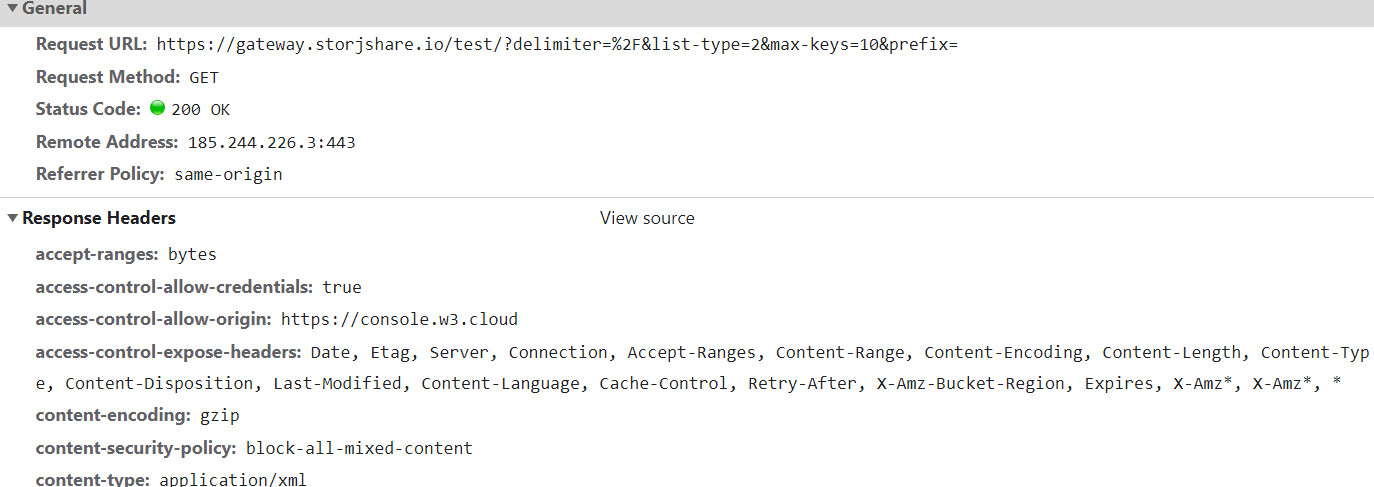Image resolution: width=1374 pixels, height=487 pixels.
Task: Collapse the Response Headers disclosure triangle
Action: [x=13, y=218]
